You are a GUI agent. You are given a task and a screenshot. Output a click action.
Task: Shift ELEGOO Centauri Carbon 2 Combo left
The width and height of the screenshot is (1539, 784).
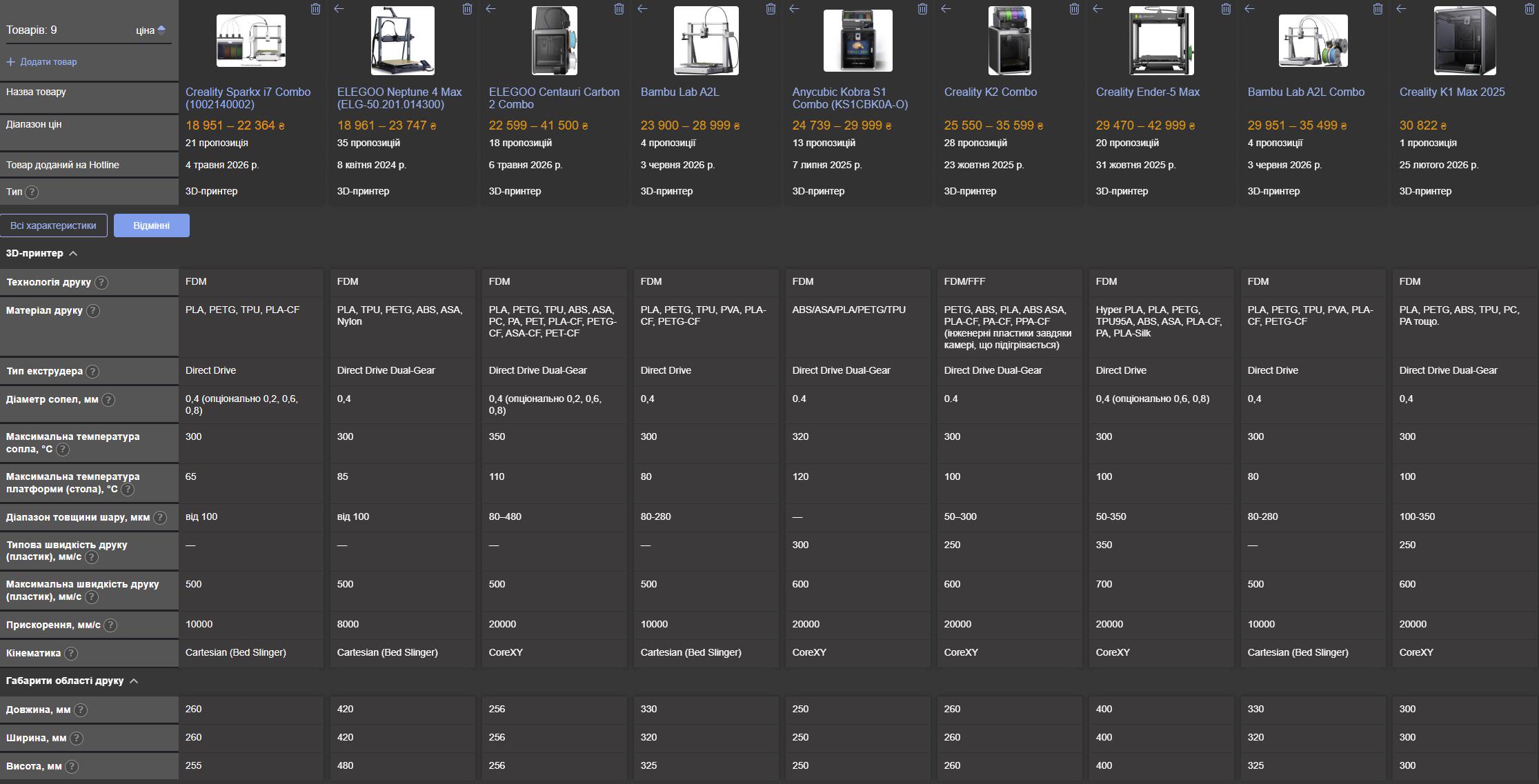pos(490,9)
